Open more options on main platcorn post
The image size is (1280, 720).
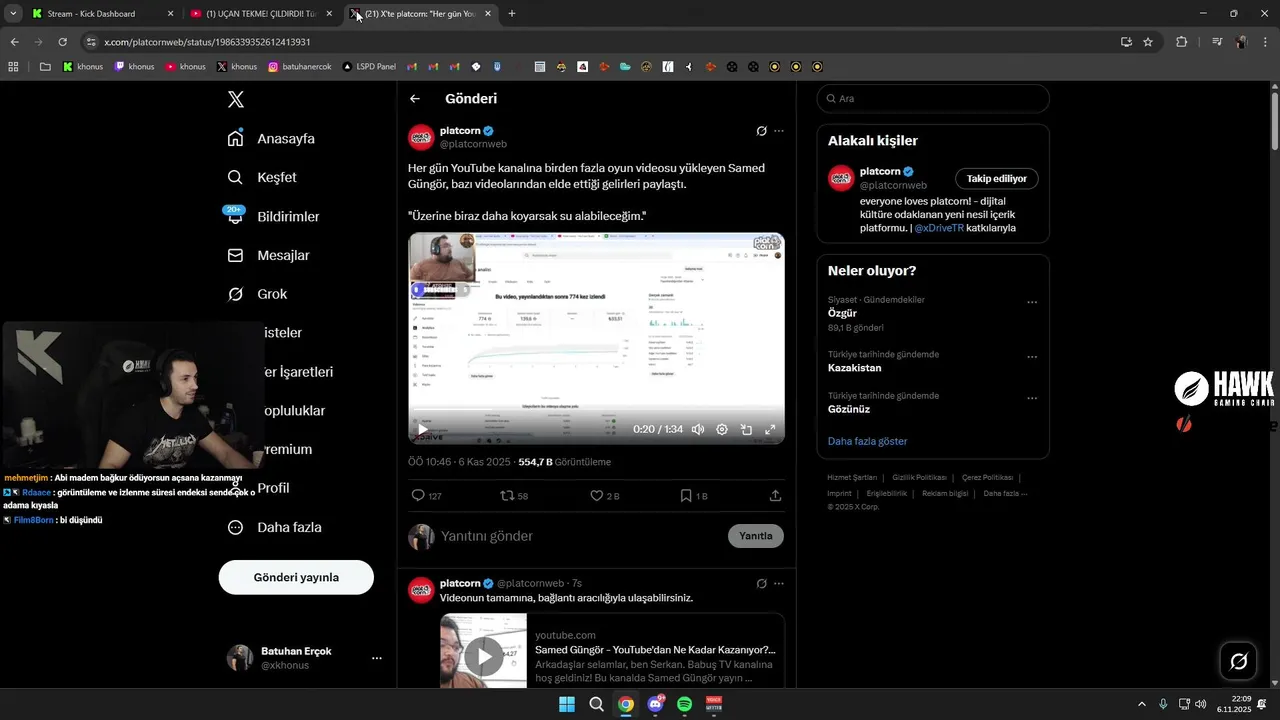click(x=779, y=131)
